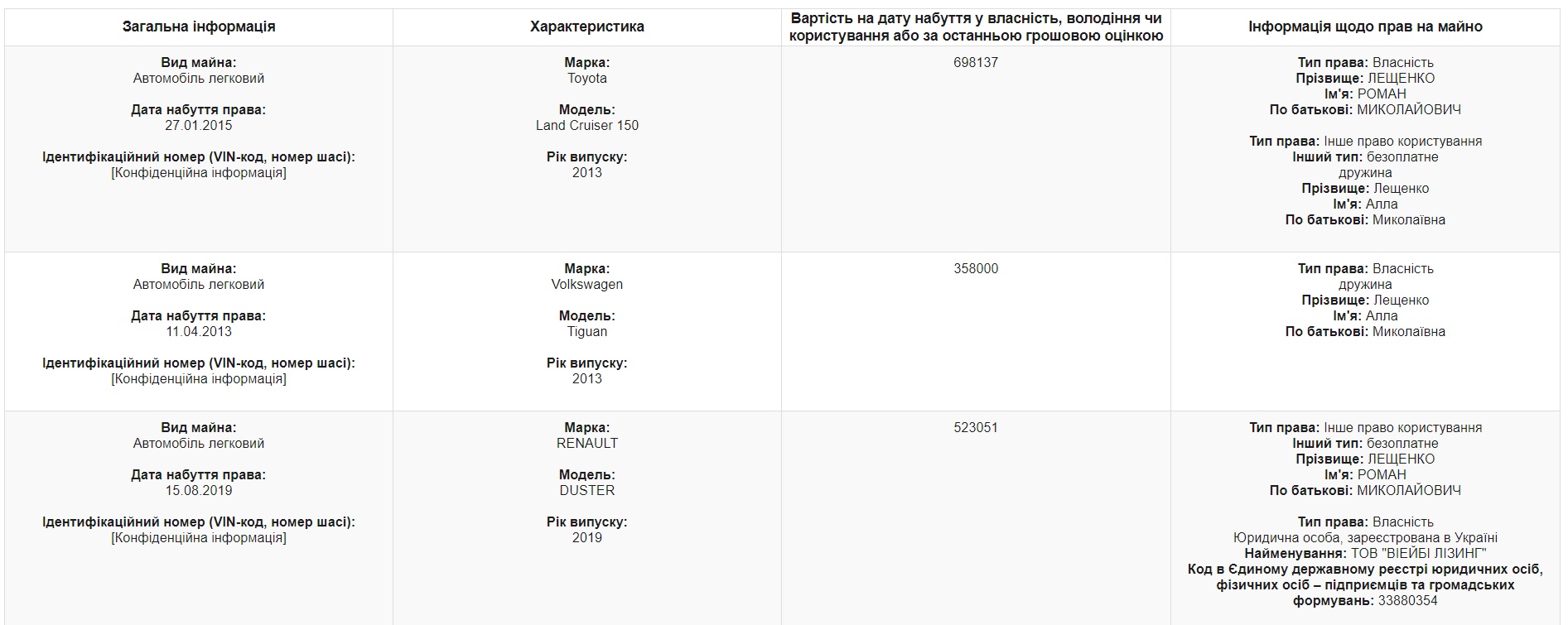Click the registry code 33880354

1408,600
